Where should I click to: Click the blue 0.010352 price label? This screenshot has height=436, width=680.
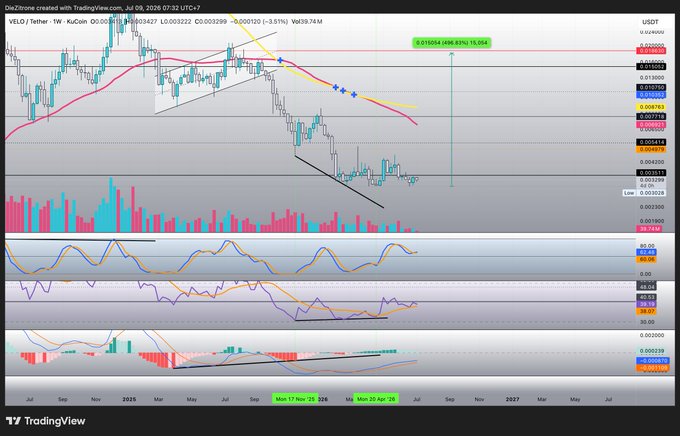[x=651, y=95]
